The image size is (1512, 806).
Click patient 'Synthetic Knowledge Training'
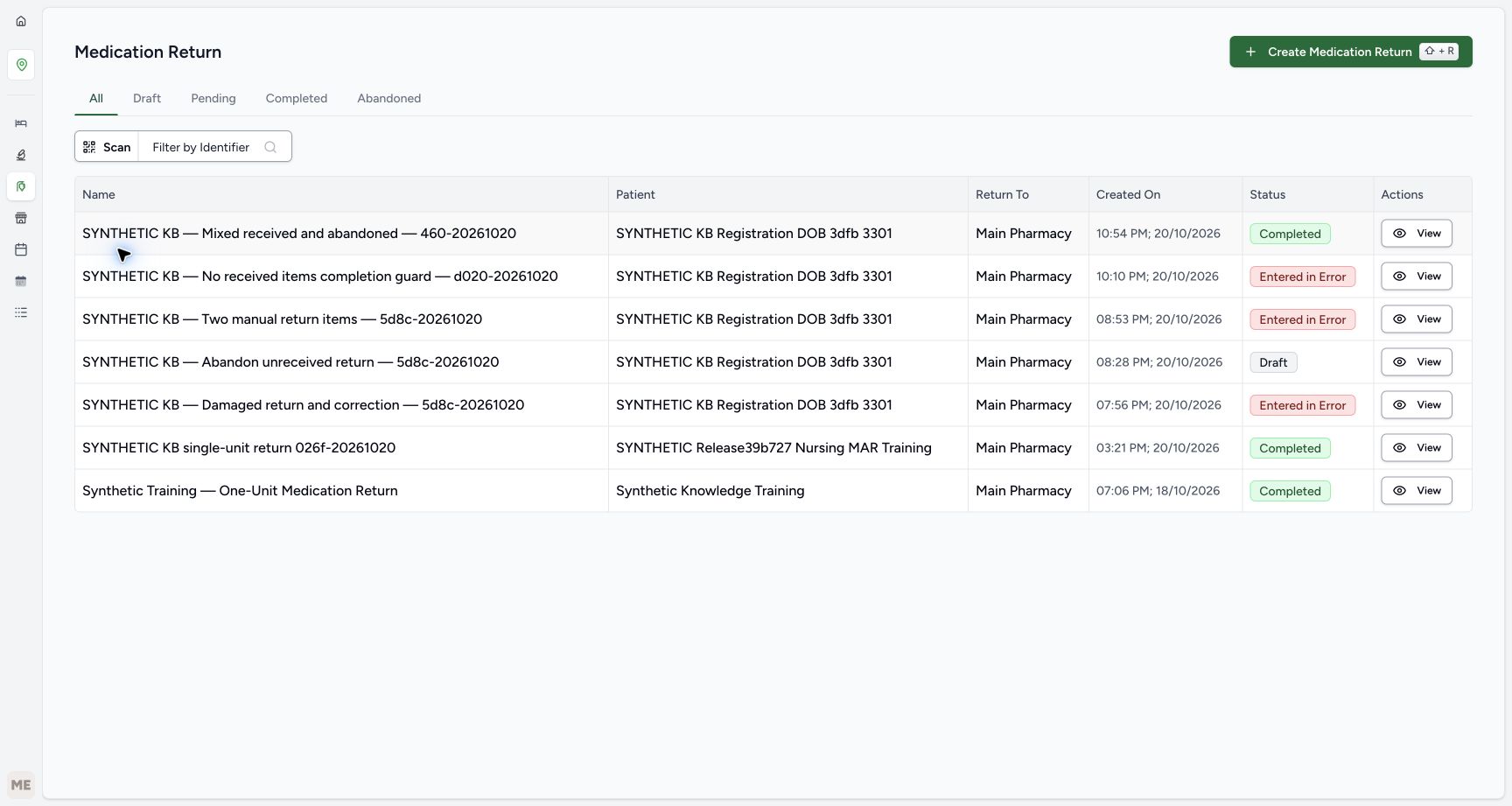pyautogui.click(x=710, y=491)
